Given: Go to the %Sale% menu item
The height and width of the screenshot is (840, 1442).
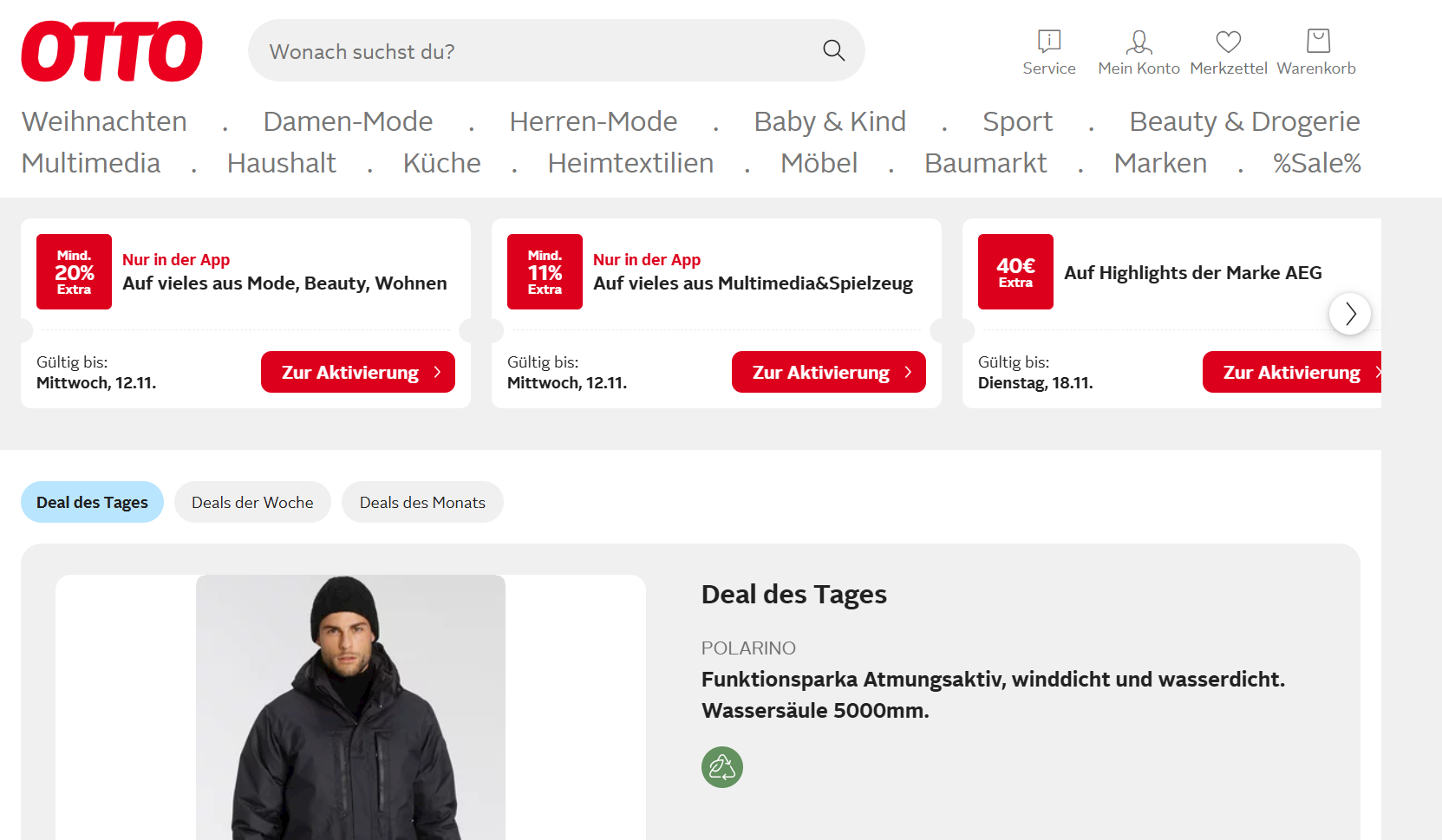Looking at the screenshot, I should pos(1316,163).
